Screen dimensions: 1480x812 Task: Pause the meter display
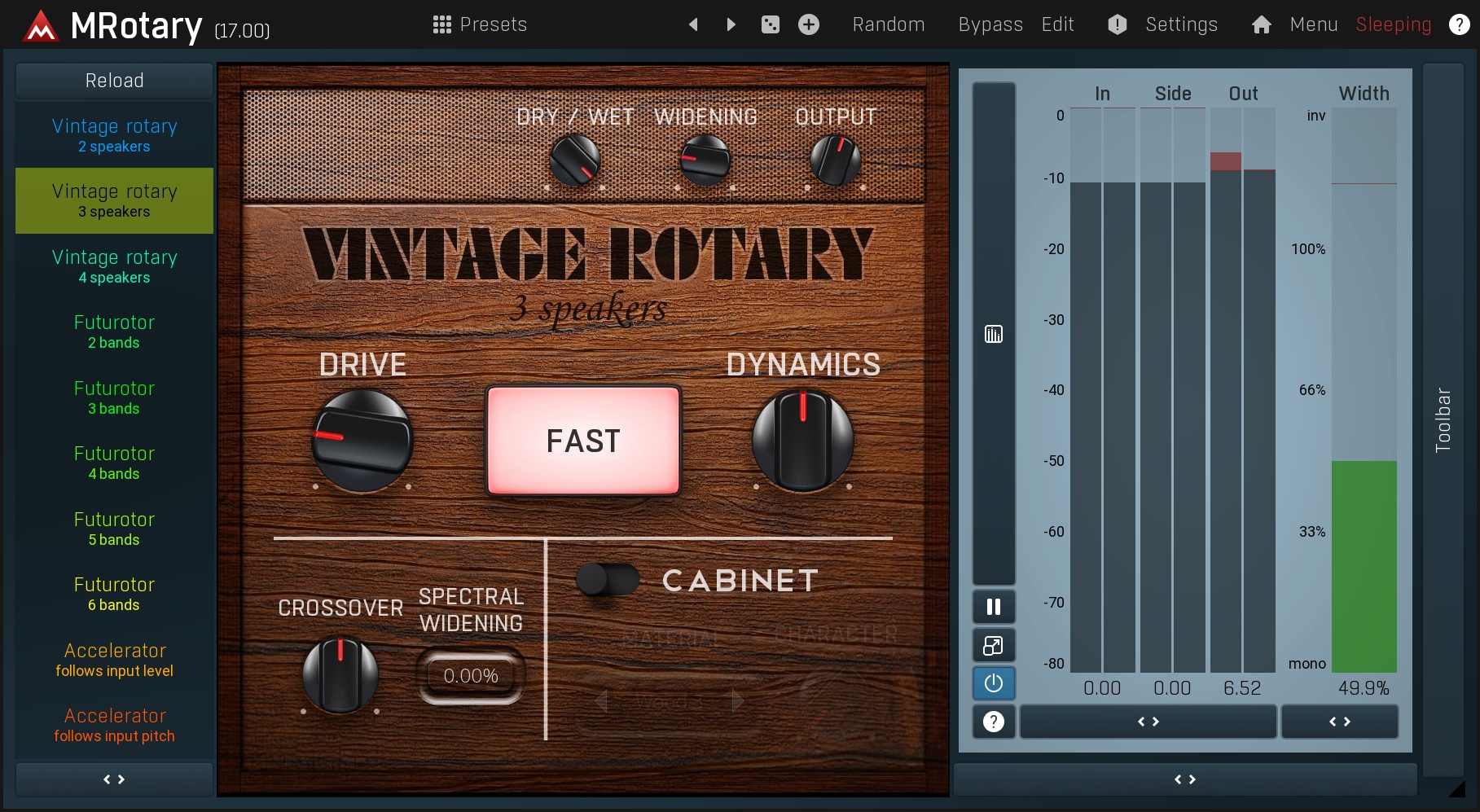coord(993,607)
